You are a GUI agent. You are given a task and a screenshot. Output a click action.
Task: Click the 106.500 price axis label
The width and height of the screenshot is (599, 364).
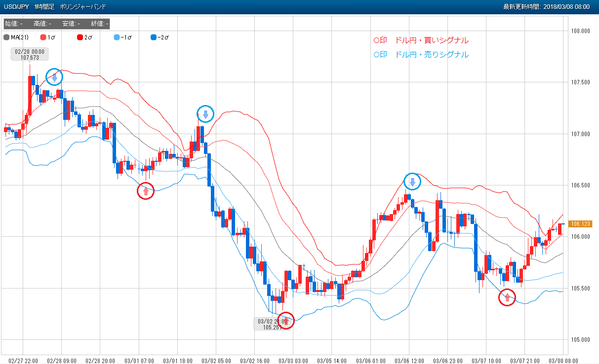(x=580, y=185)
